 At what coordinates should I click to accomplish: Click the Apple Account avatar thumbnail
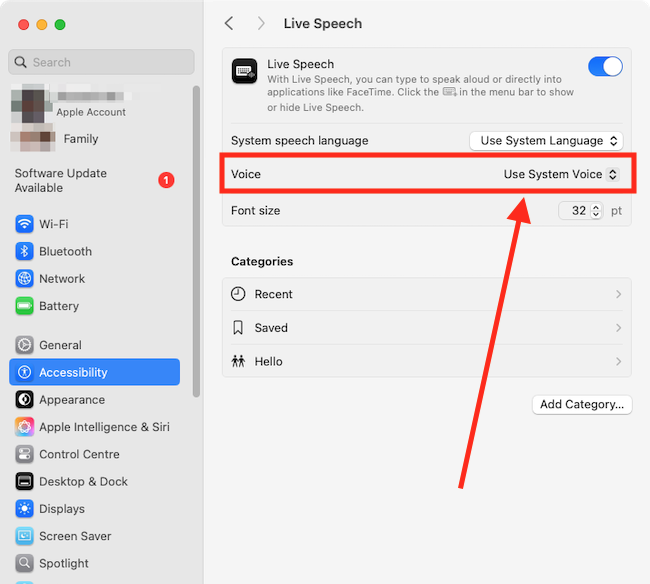click(x=31, y=104)
